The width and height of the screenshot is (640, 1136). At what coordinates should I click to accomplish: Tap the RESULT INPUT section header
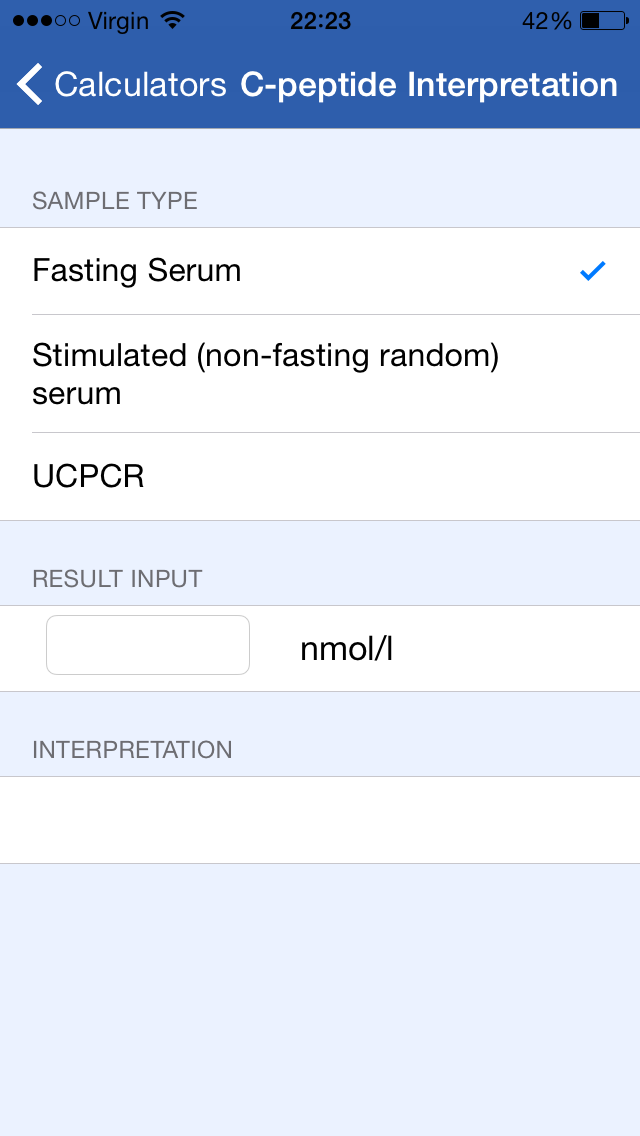117,579
